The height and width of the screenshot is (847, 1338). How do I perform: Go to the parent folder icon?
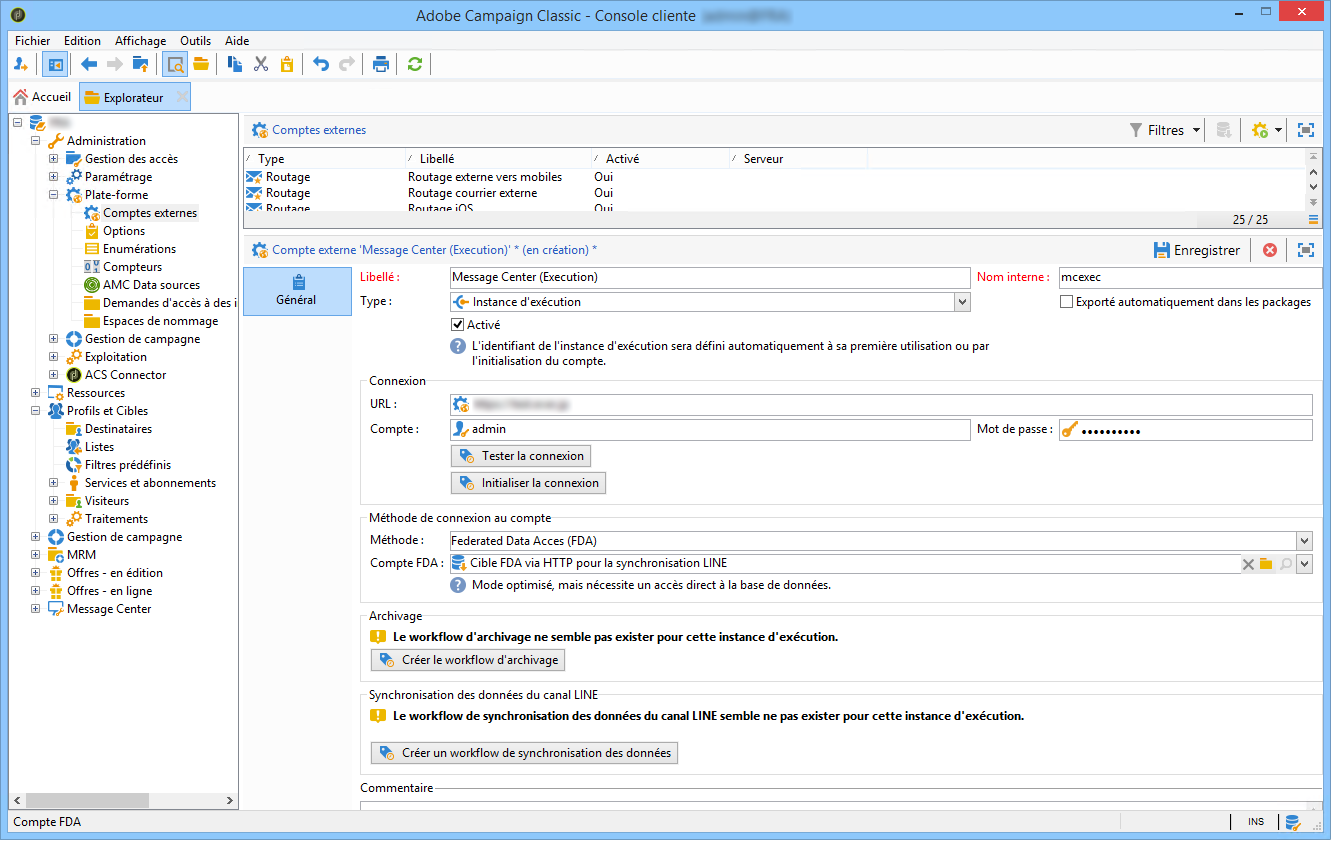click(140, 65)
